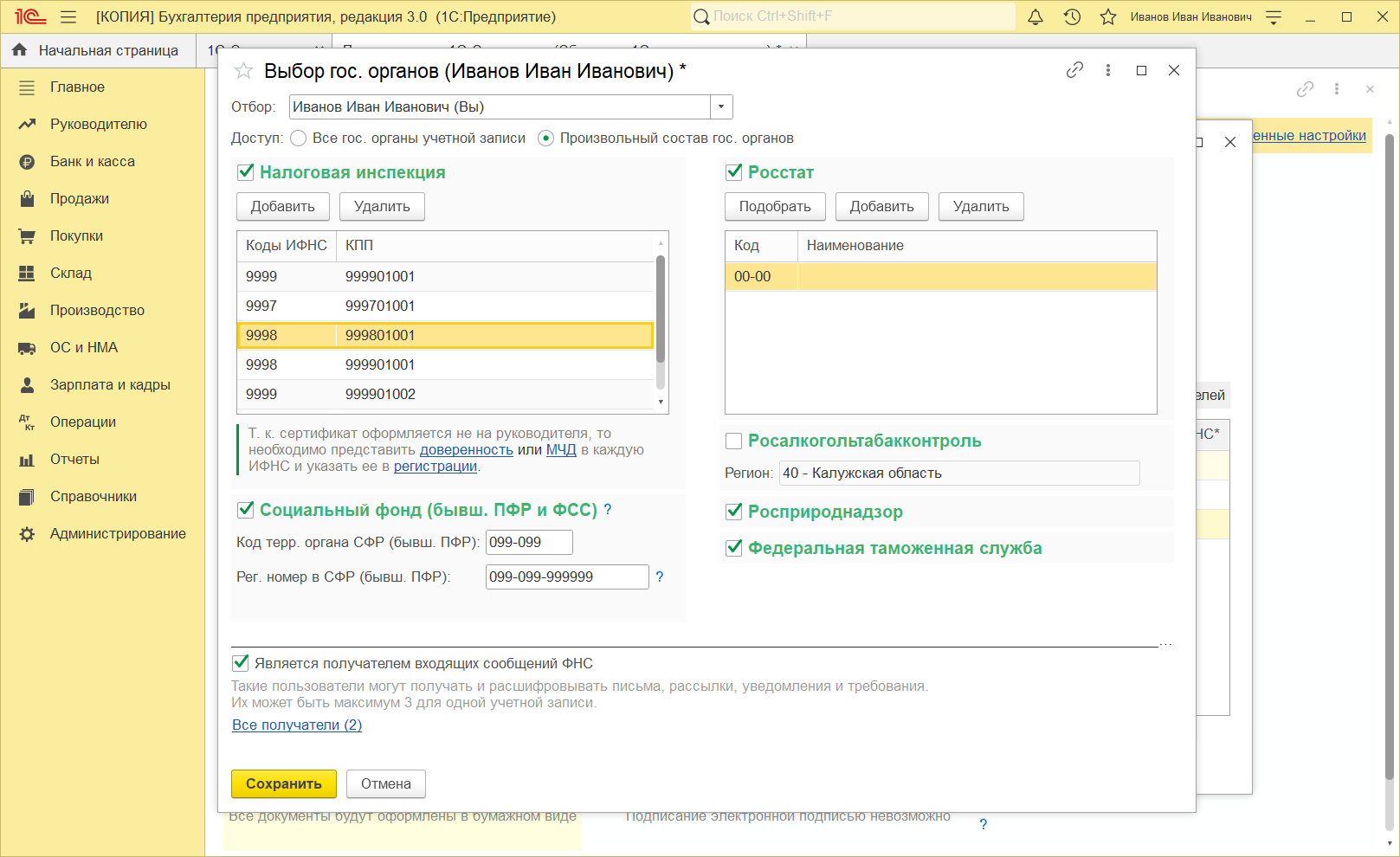The height and width of the screenshot is (857, 1400).
Task: Click the Отчеты chart icon
Action: (x=27, y=459)
